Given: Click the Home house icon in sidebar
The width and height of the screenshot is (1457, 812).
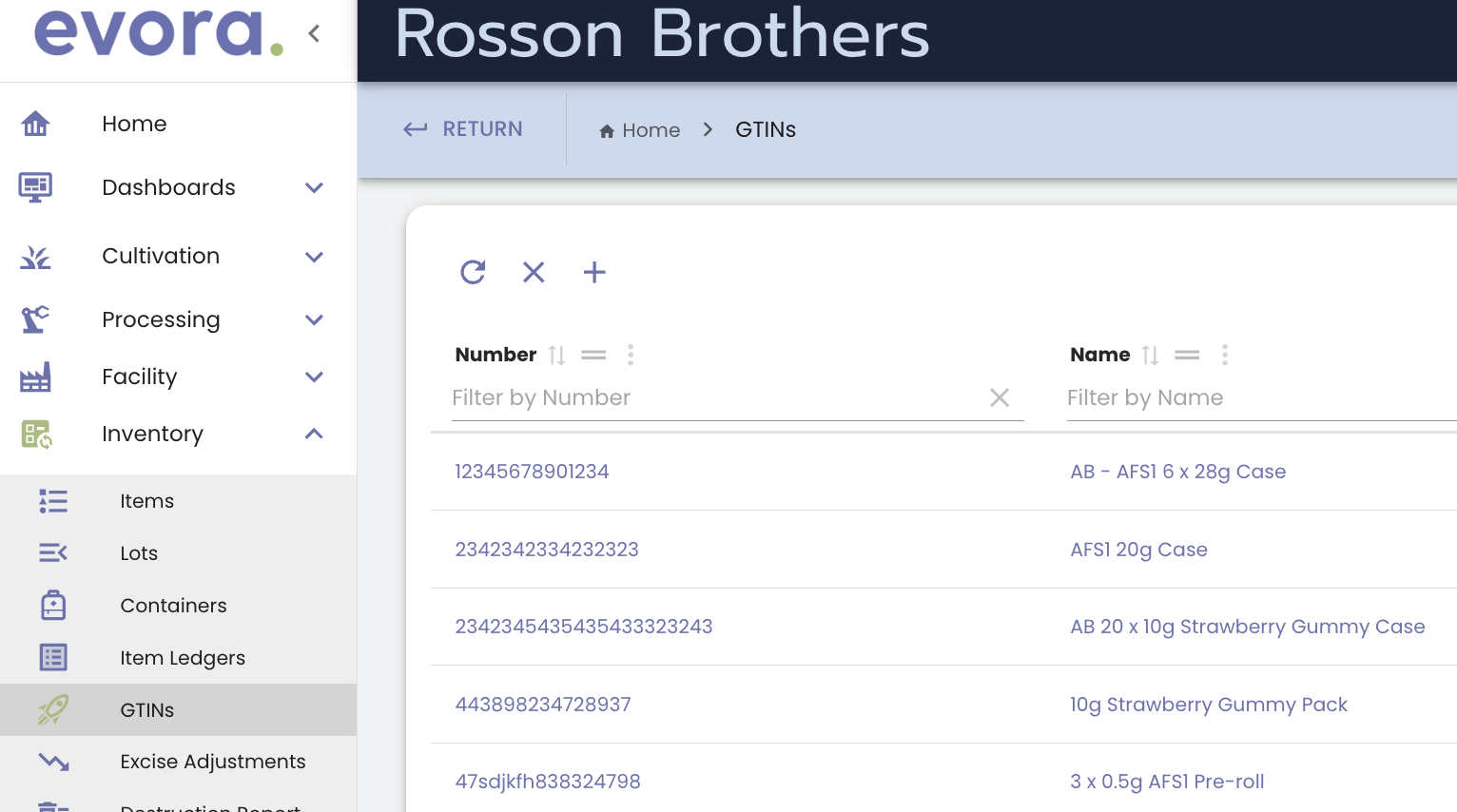Looking at the screenshot, I should (x=35, y=124).
